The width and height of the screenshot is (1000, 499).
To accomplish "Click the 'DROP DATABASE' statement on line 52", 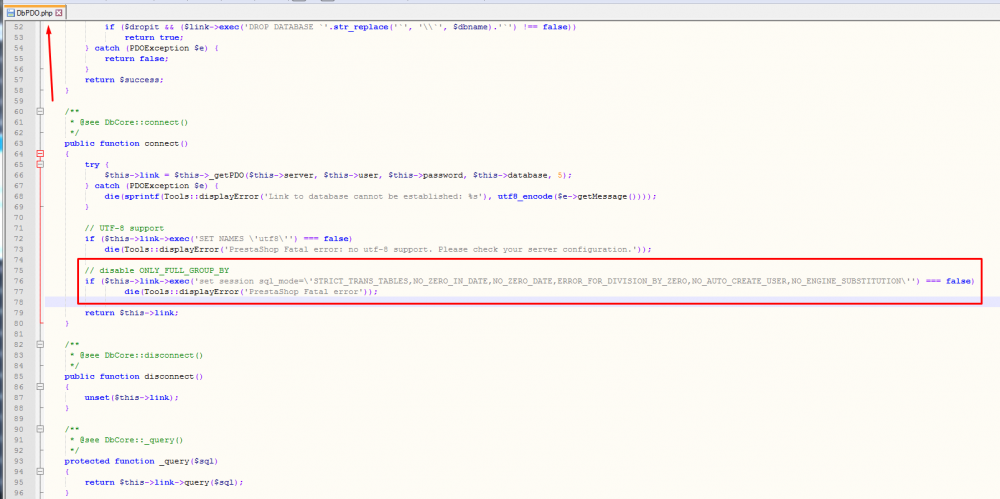I will click(x=341, y=27).
